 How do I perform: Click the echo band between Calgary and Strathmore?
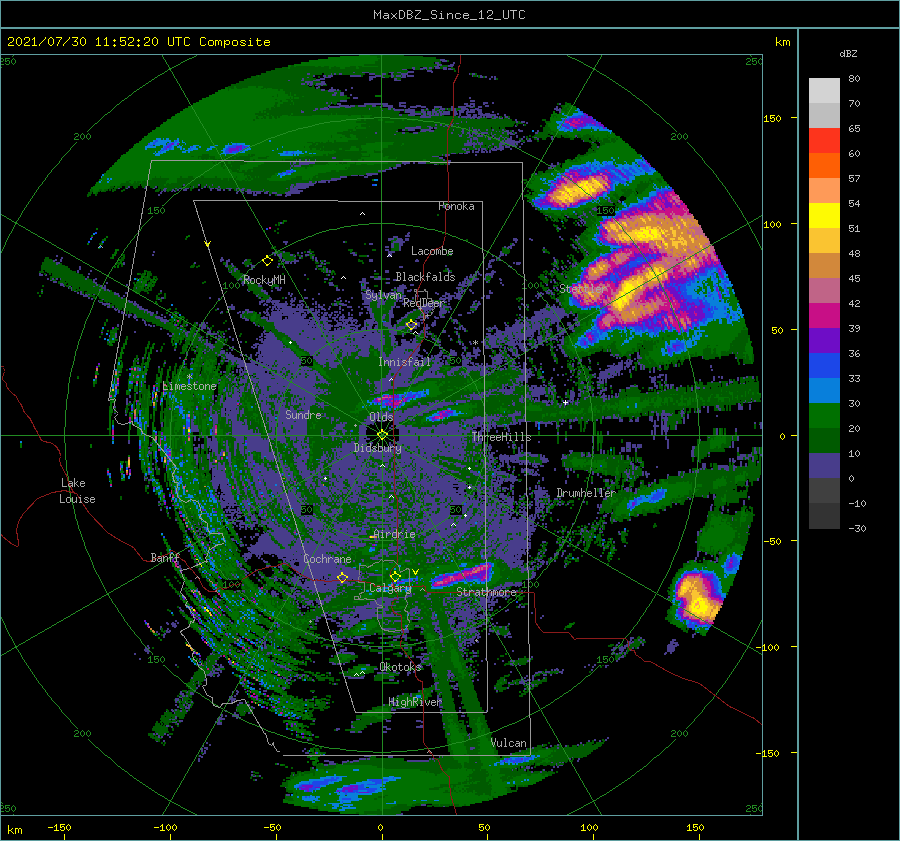[462, 575]
